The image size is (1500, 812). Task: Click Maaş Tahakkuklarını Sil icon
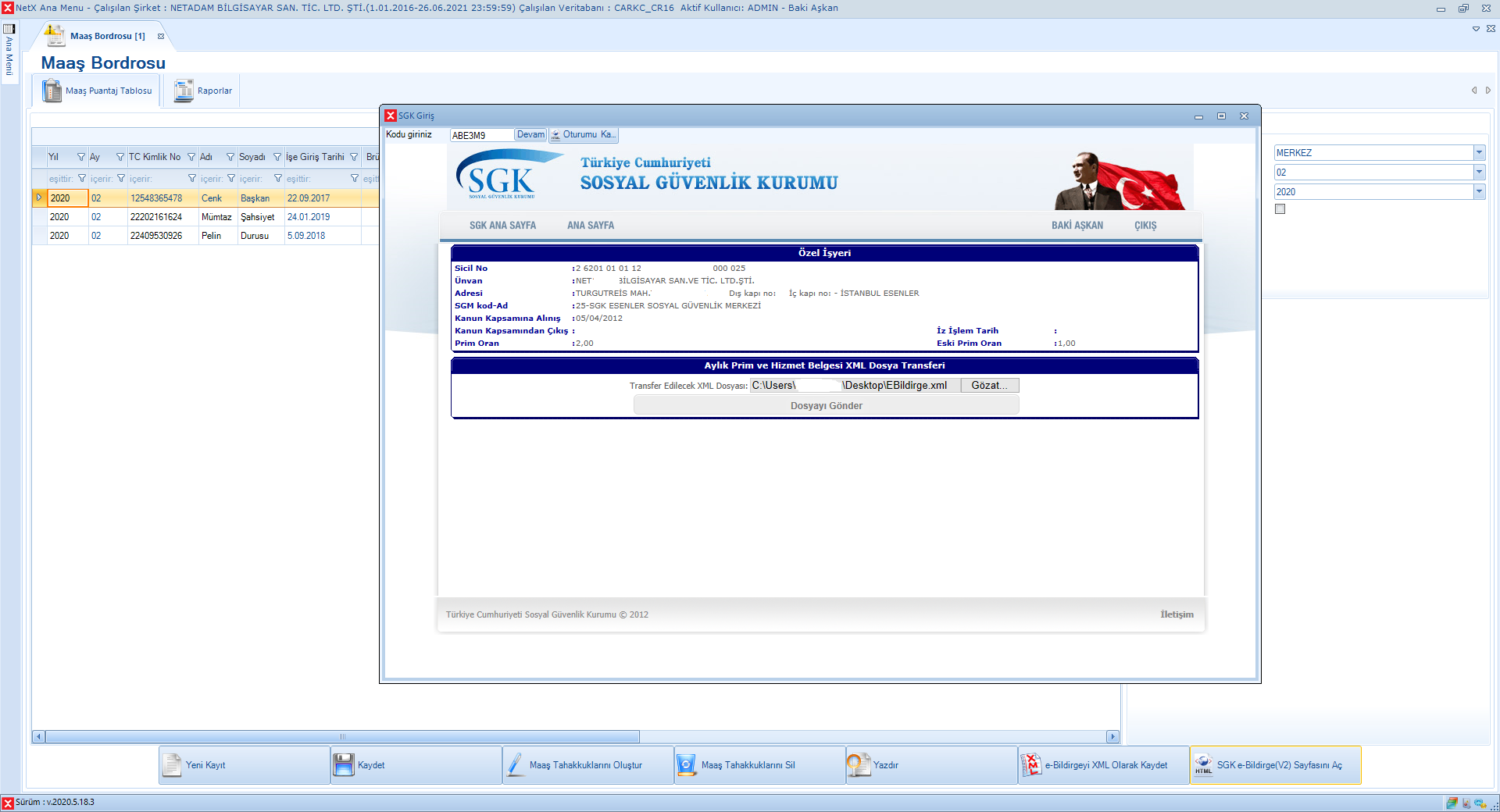coord(687,764)
